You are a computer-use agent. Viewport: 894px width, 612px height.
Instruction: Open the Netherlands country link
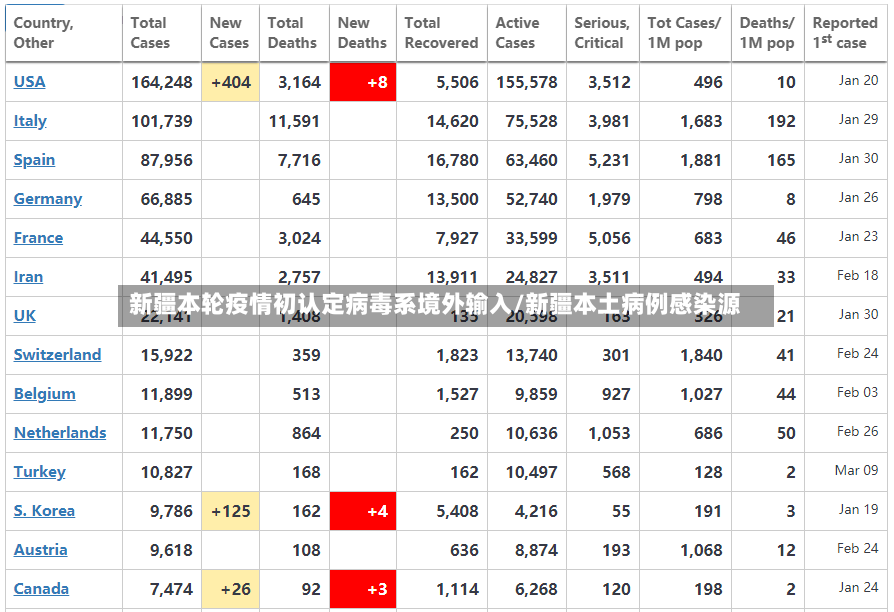tap(60, 433)
